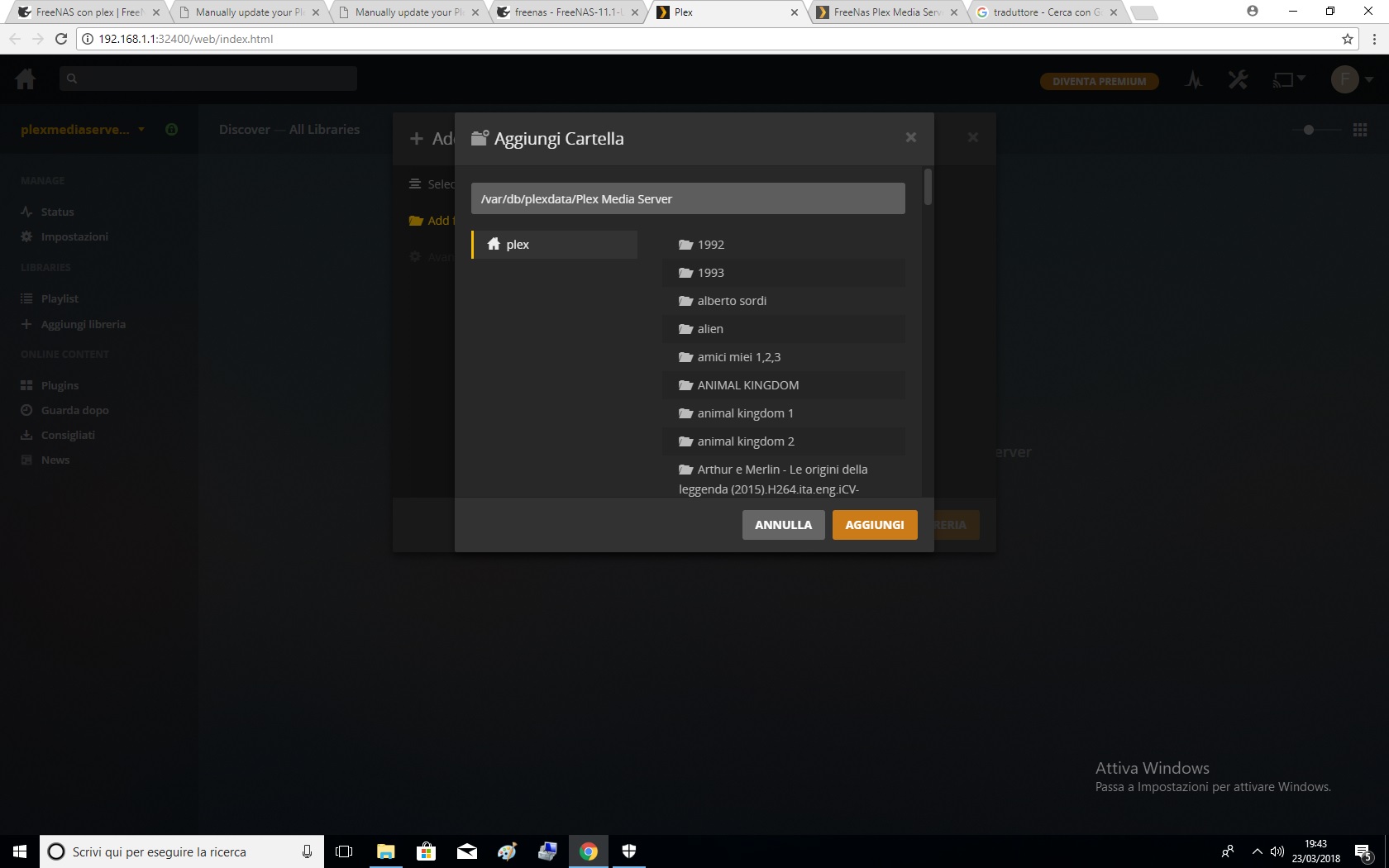This screenshot has width=1389, height=868.
Task: Switch to traduttore Google search tab
Action: click(1046, 12)
